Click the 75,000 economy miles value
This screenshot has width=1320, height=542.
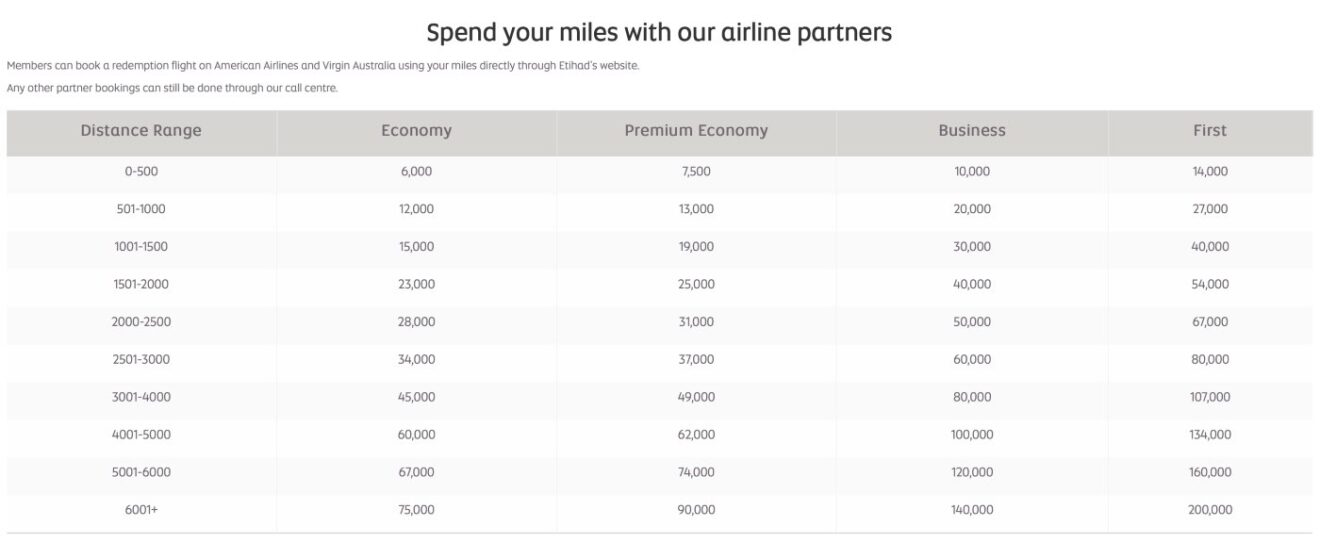tap(416, 510)
